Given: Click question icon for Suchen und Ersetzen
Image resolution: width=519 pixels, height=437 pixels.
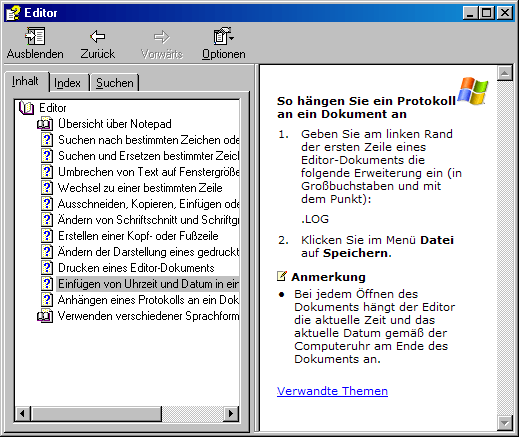Looking at the screenshot, I should click(47, 156).
